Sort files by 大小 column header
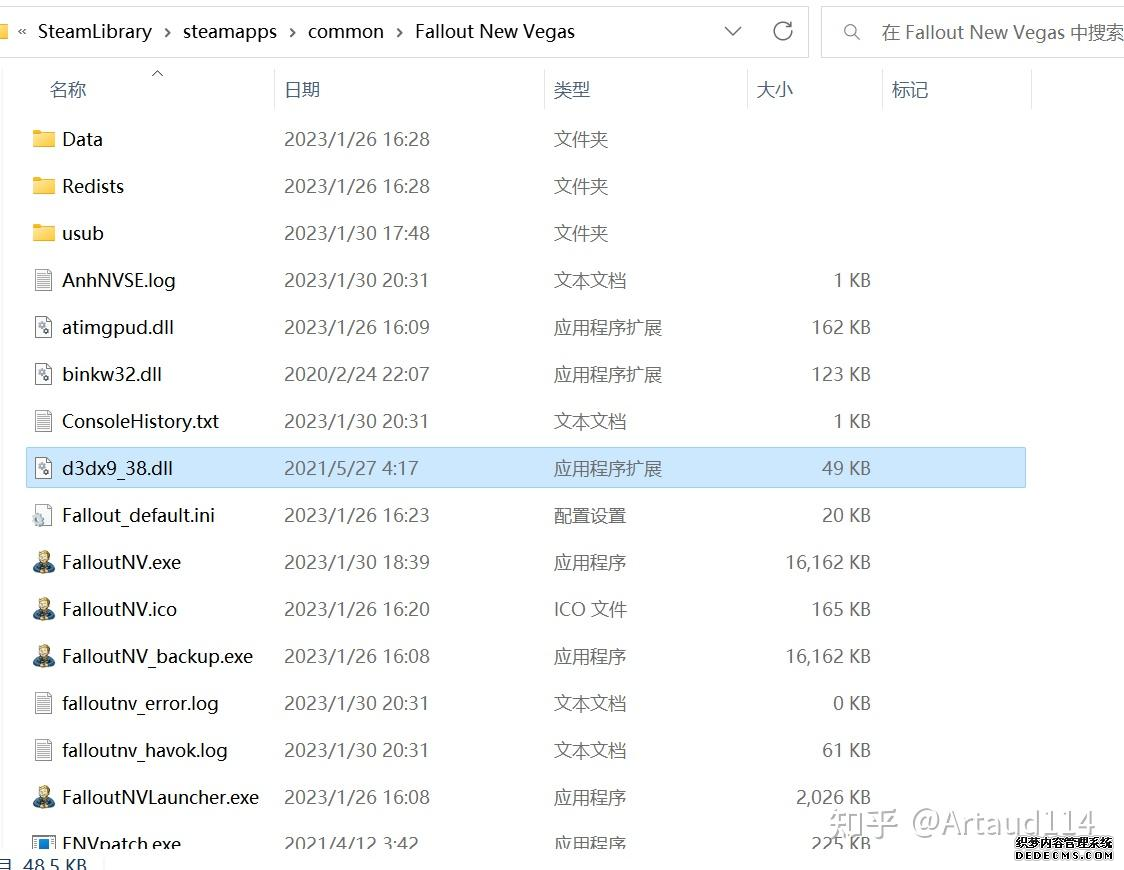Viewport: 1124px width, 870px height. (774, 90)
